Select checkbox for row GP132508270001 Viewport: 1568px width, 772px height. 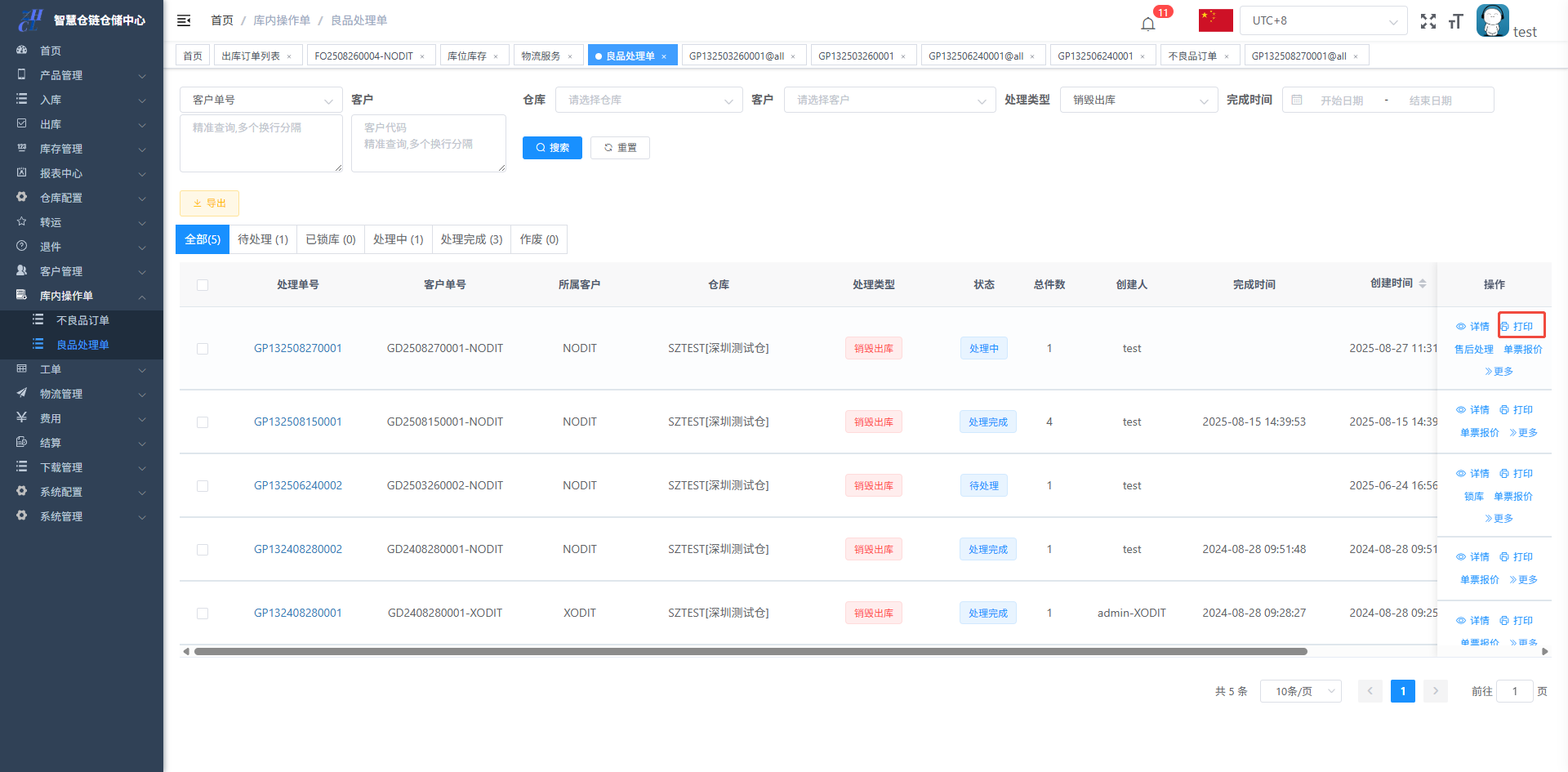pyautogui.click(x=203, y=349)
